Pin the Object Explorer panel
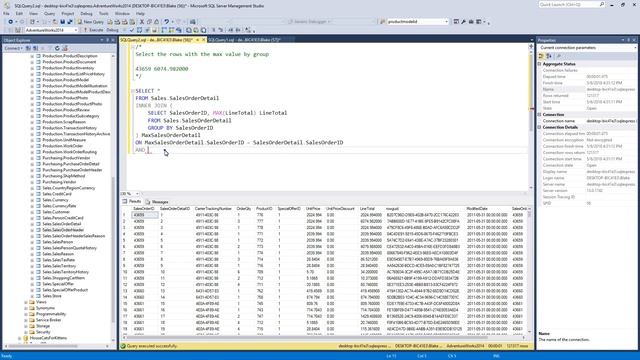The image size is (640, 360). tap(107, 40)
